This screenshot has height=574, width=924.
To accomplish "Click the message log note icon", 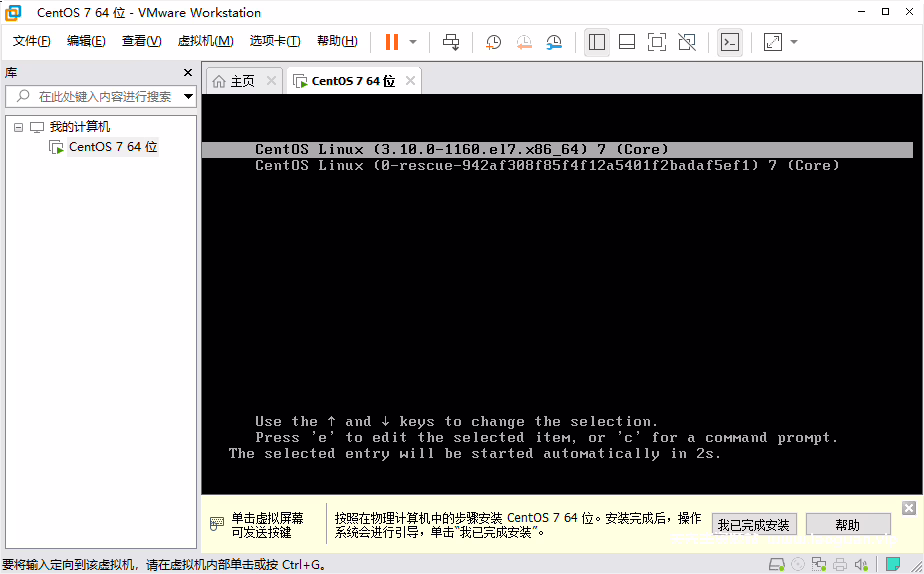I will (x=893, y=565).
